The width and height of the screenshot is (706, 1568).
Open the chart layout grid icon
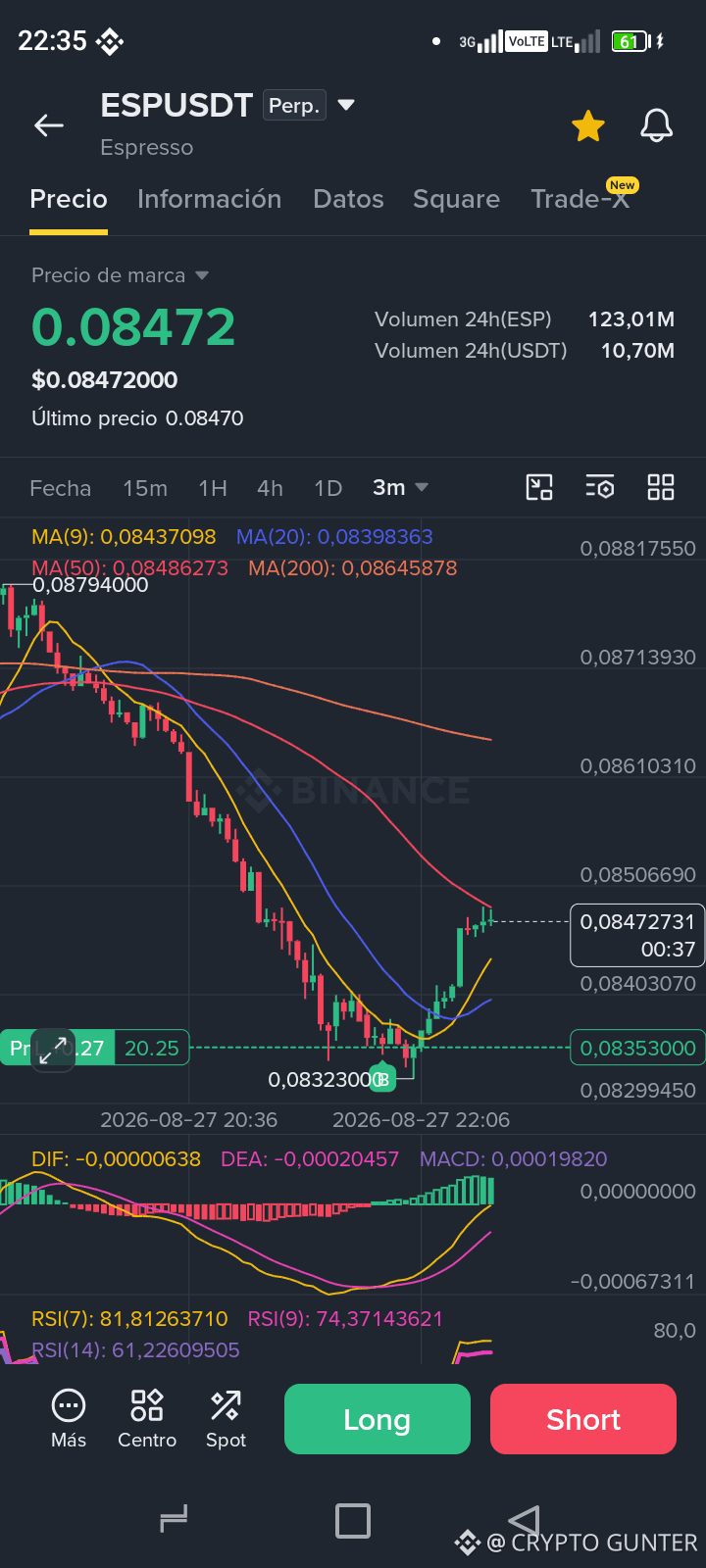click(661, 487)
